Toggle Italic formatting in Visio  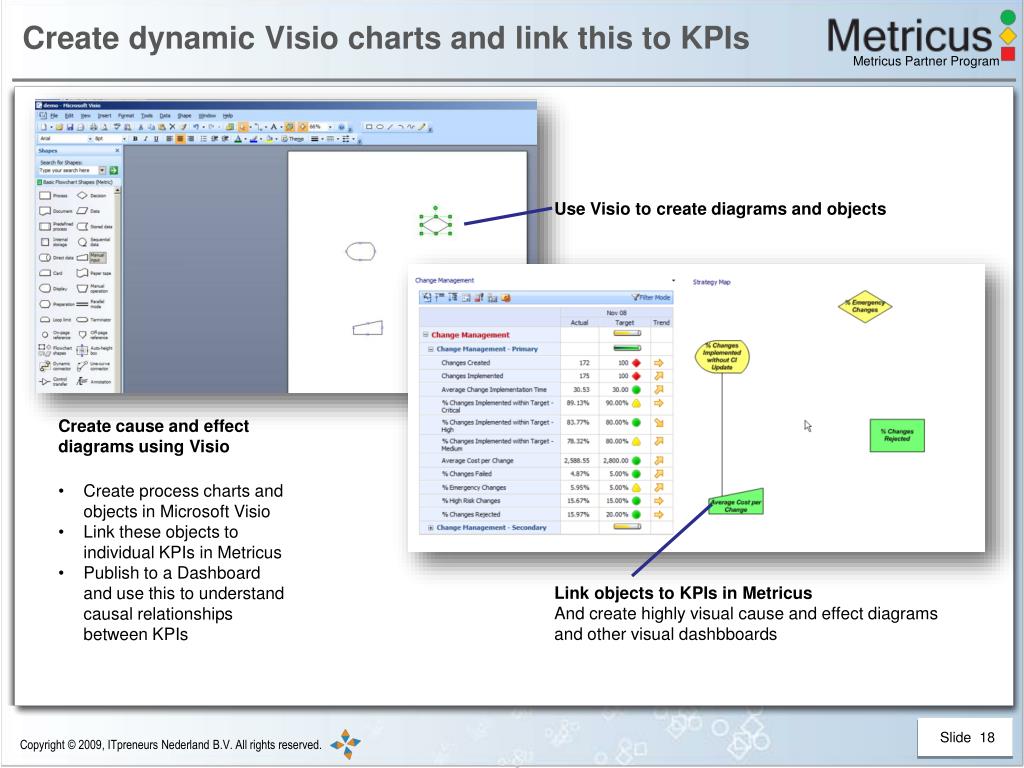(146, 138)
